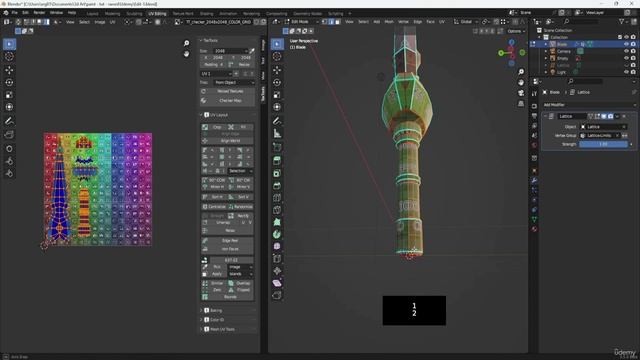Select the Spin tool
This screenshot has height=360, width=640.
click(x=277, y=234)
